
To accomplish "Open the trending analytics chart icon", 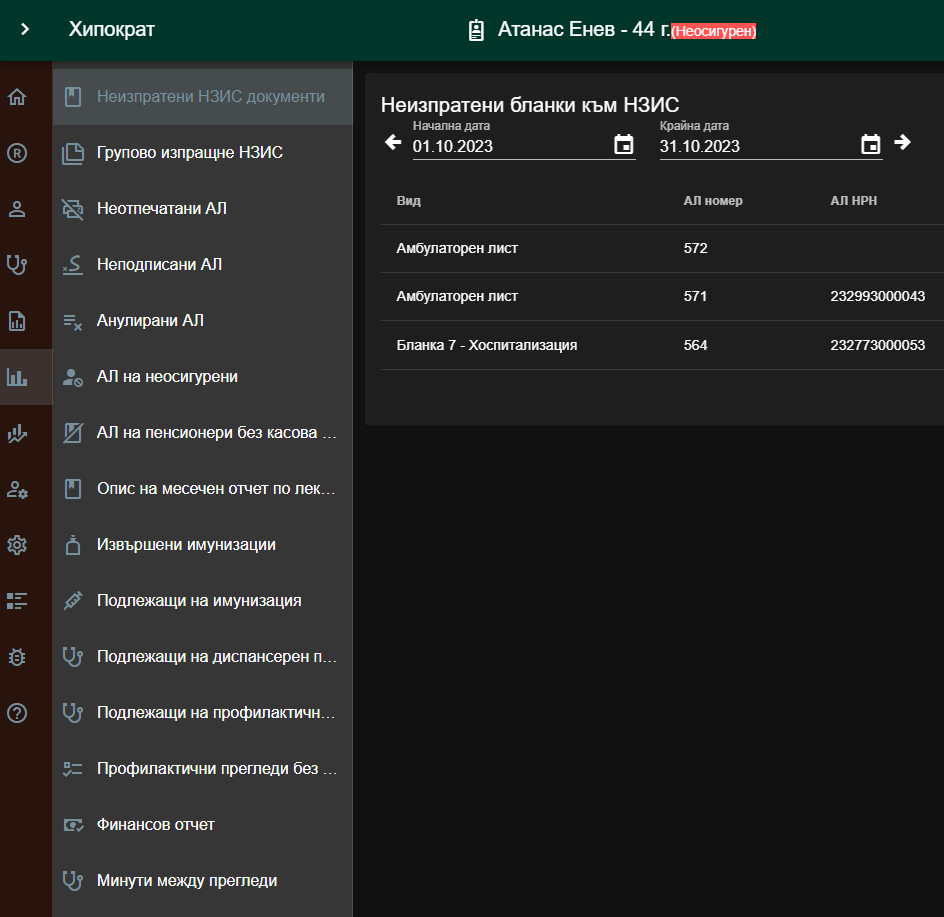I will (17, 434).
